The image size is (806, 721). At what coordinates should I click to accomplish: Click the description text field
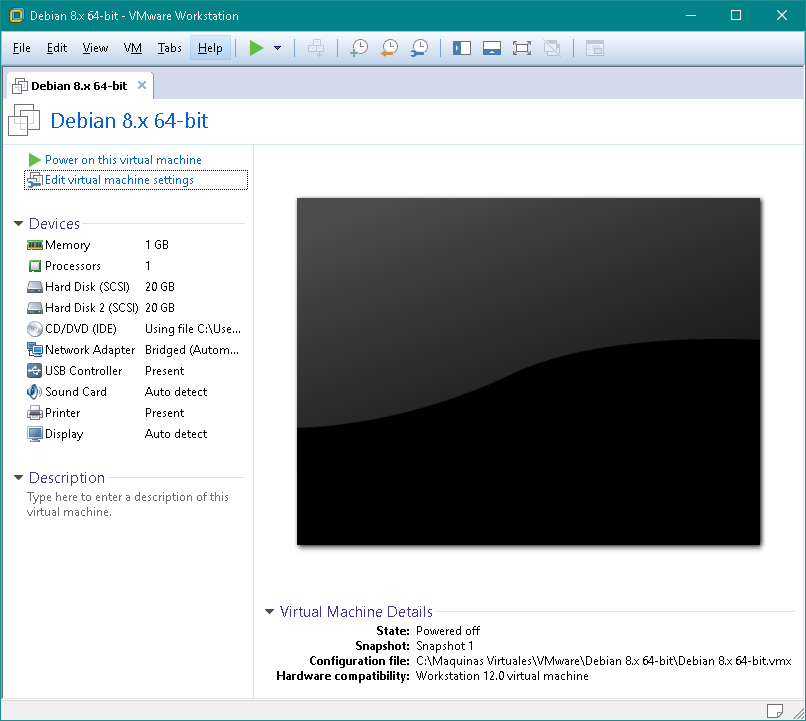pyautogui.click(x=127, y=504)
